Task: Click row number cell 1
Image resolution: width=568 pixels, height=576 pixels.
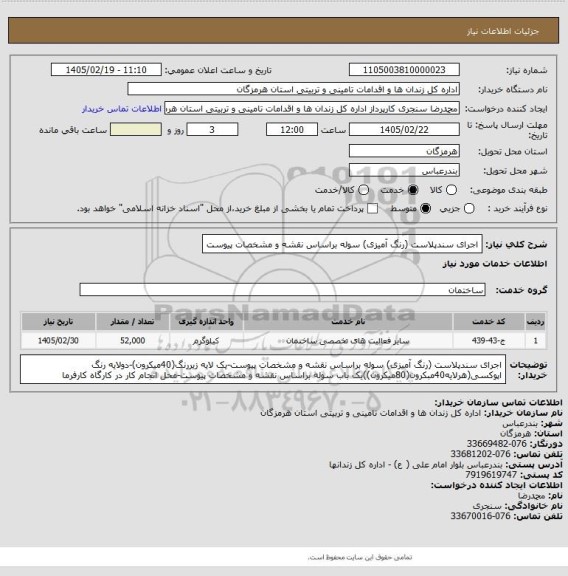Action: (x=536, y=341)
